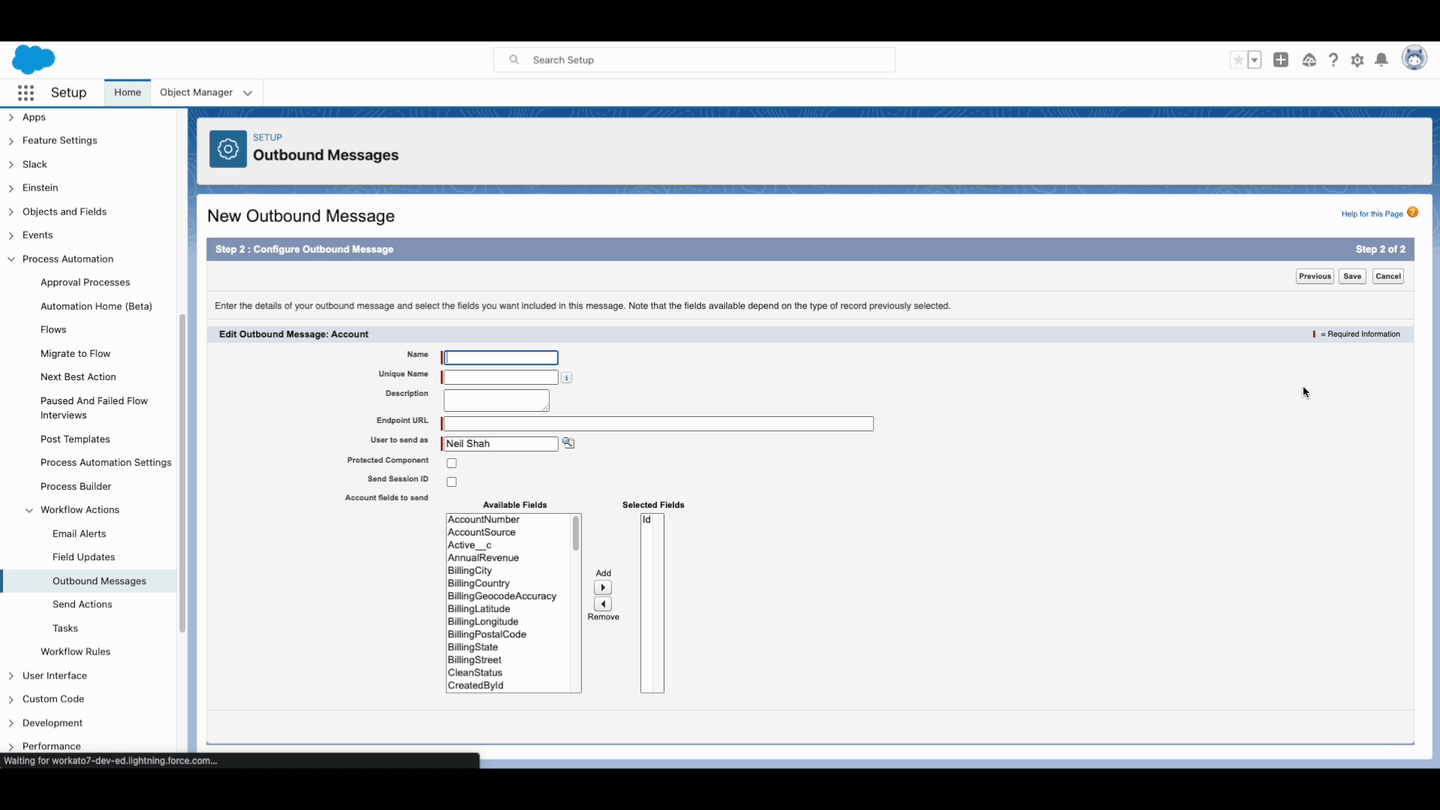Click the Save button
Image resolution: width=1440 pixels, height=810 pixels.
point(1352,276)
